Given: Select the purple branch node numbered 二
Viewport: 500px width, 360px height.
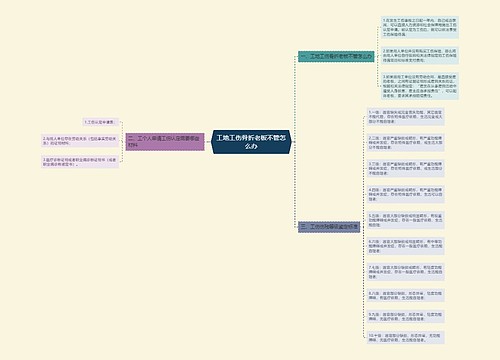Looking at the screenshot, I should click(165, 142).
